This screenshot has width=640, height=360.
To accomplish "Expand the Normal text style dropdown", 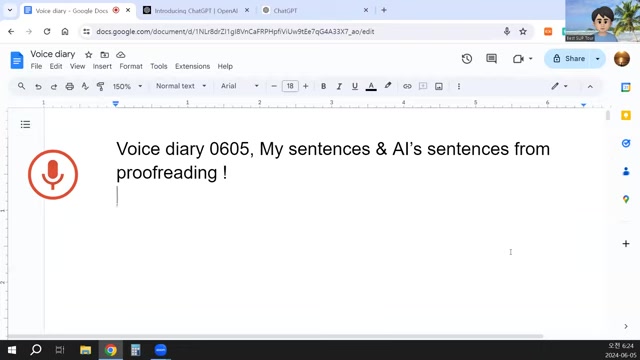I will point(181,86).
